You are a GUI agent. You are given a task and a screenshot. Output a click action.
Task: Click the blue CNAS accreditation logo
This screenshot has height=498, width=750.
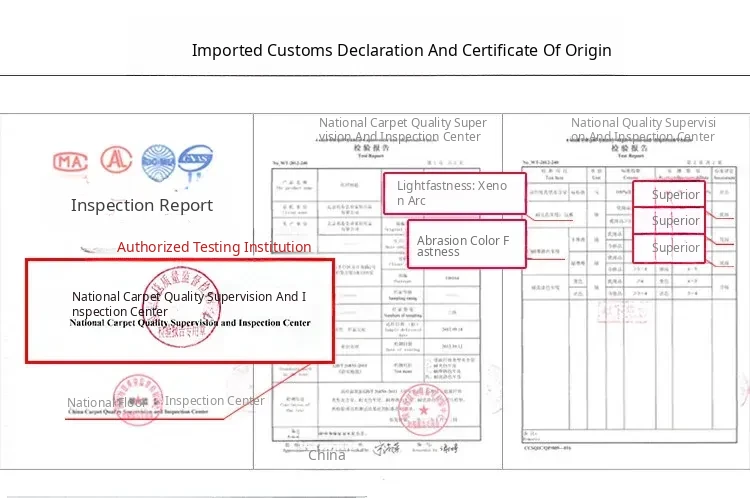tap(195, 162)
